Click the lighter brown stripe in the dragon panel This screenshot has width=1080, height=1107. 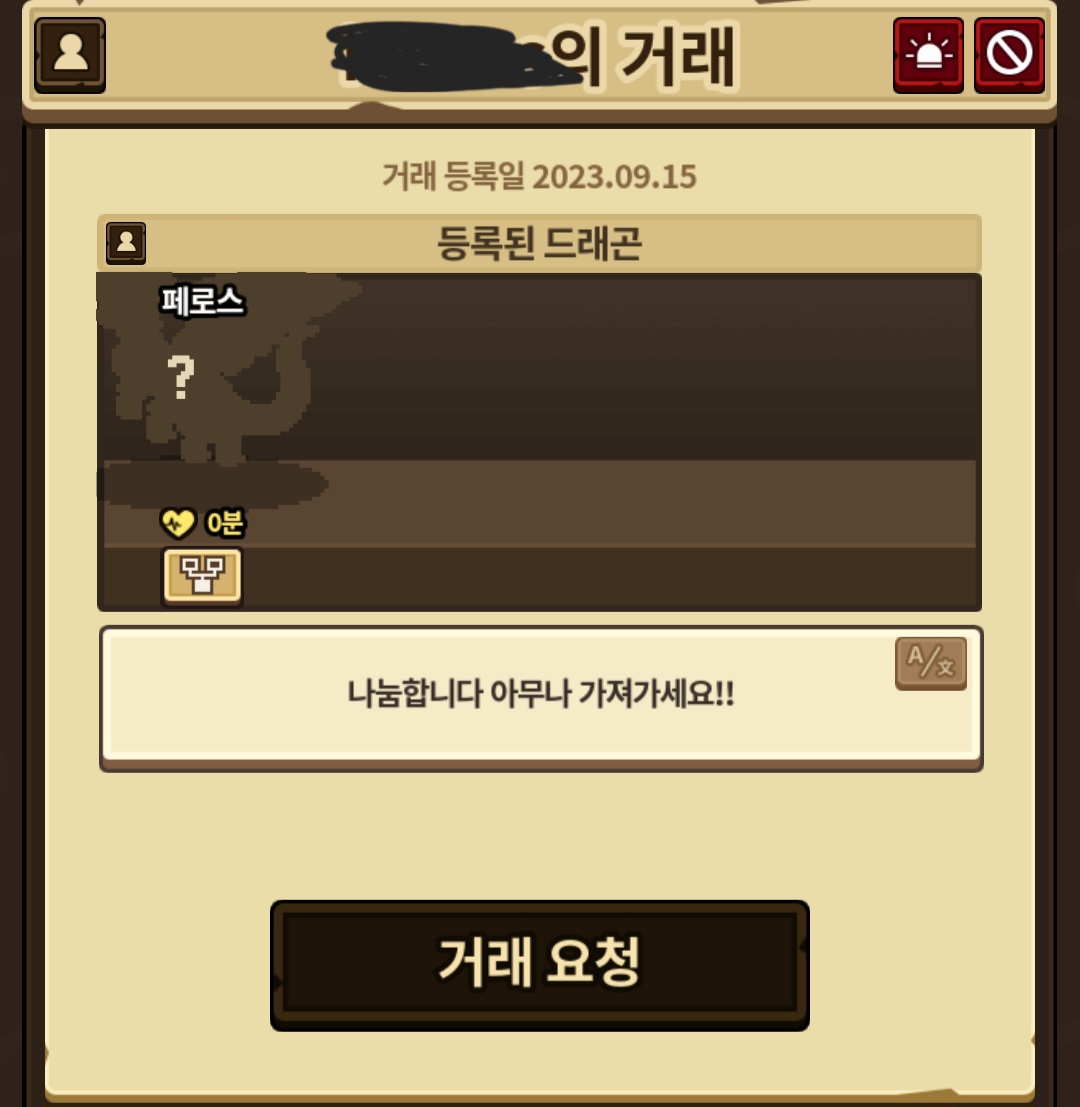coord(635,503)
